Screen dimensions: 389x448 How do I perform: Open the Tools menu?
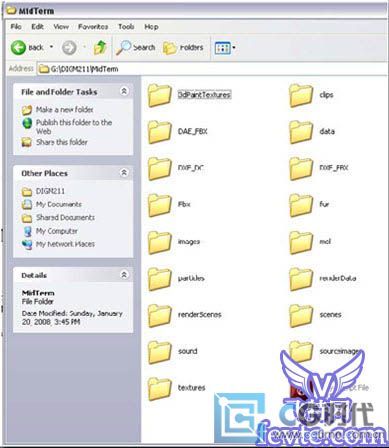coord(126,27)
